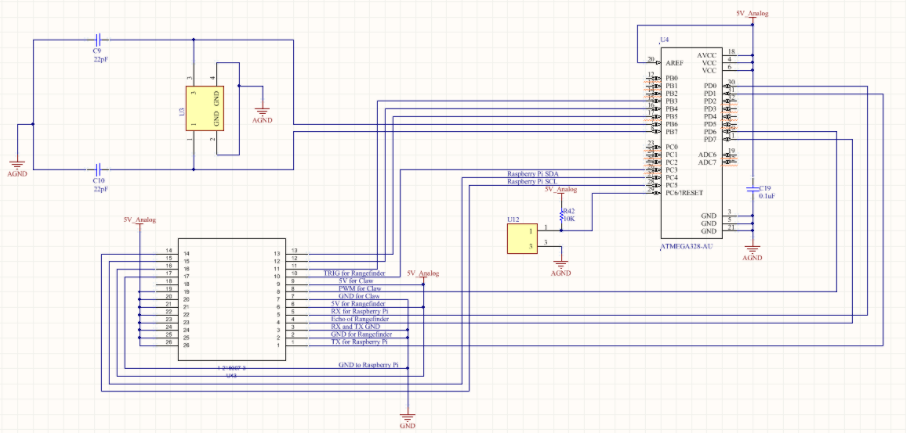Image resolution: width=906 pixels, height=434 pixels.
Task: Click the AREF pin on U4
Action: 674,62
